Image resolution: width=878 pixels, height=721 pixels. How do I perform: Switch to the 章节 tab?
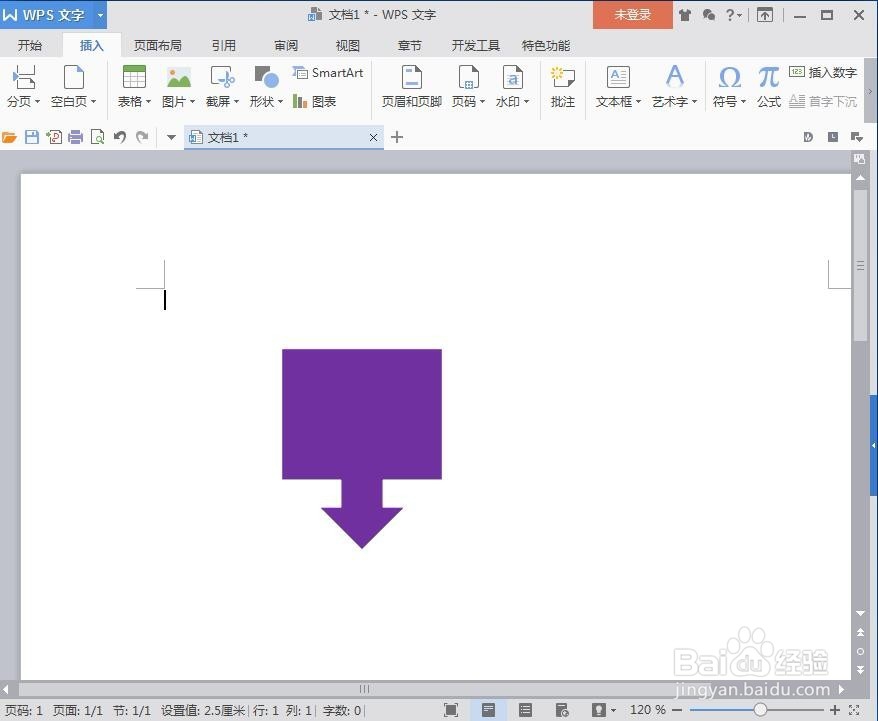tap(409, 45)
